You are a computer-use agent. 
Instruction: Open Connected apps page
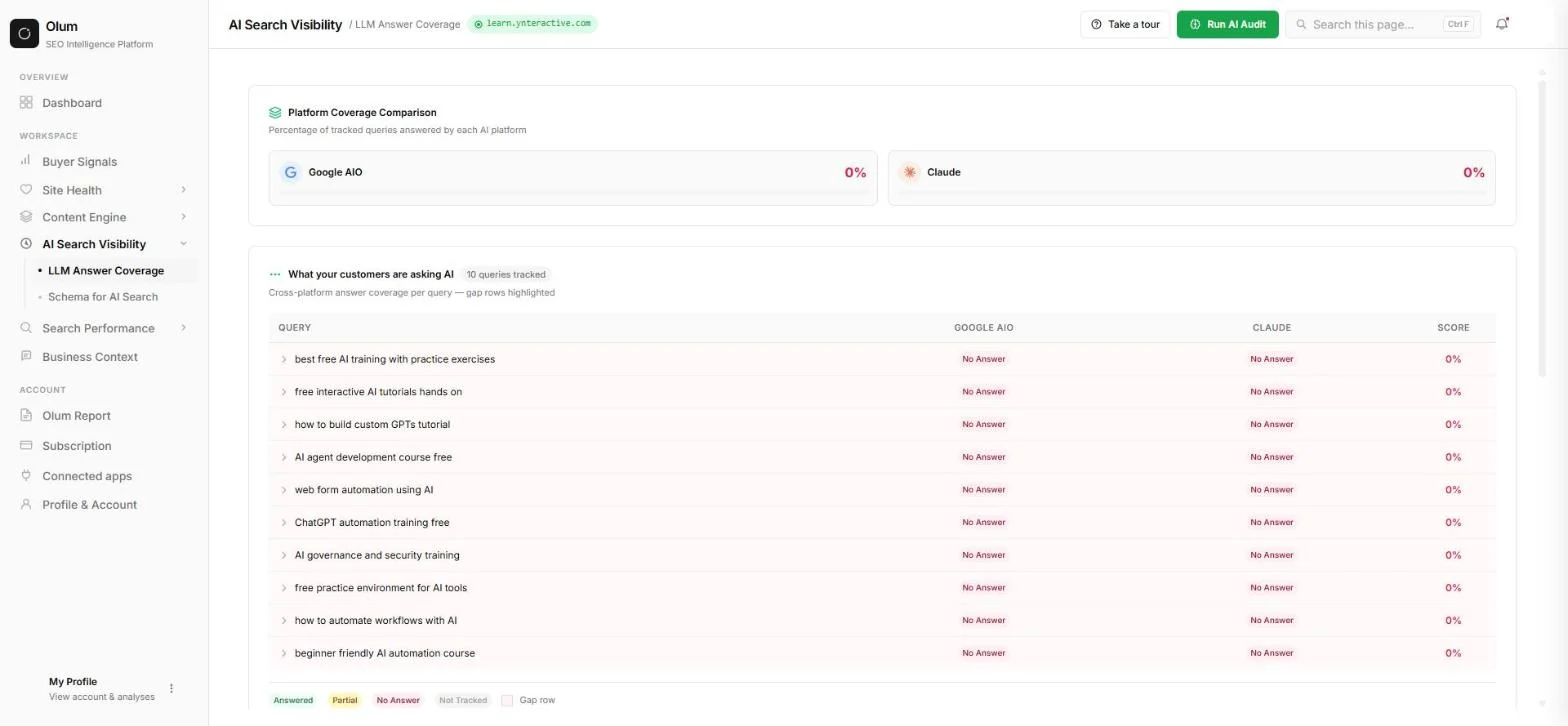[x=87, y=476]
